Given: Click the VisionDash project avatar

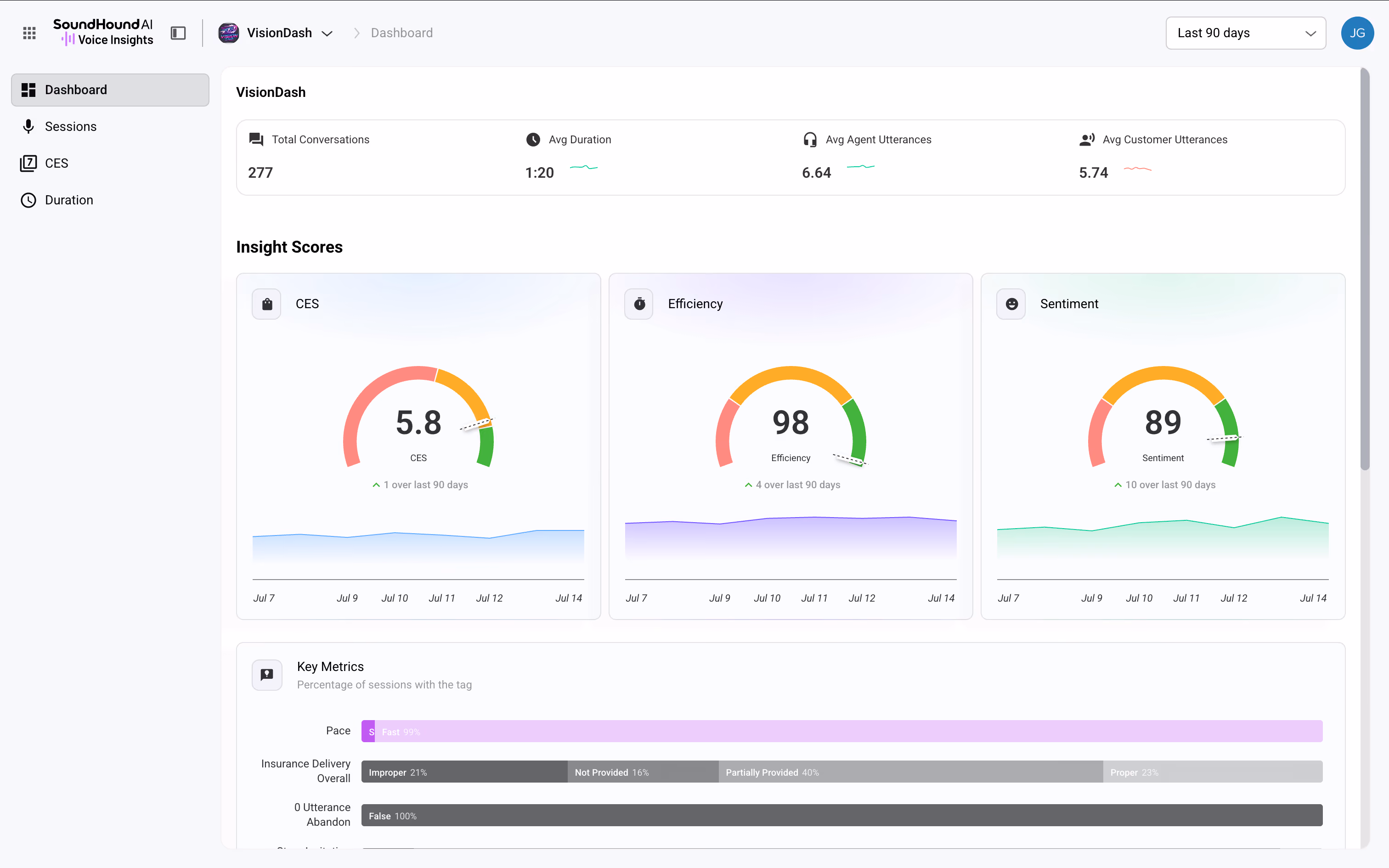Looking at the screenshot, I should [x=228, y=33].
